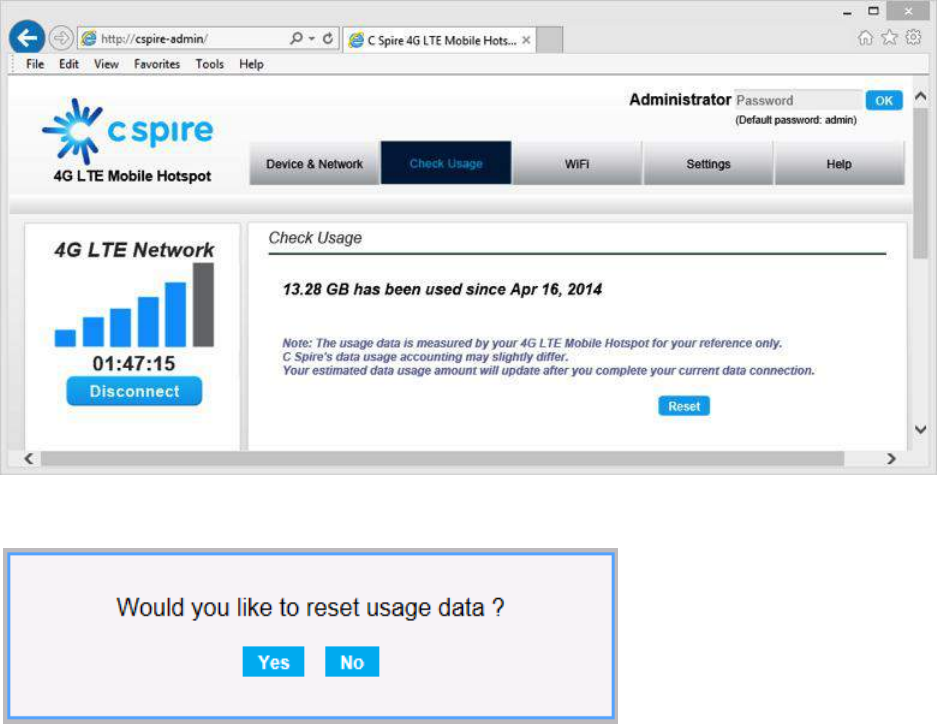Click the page refresh icon
Screen dimensions: 937x724
click(328, 38)
